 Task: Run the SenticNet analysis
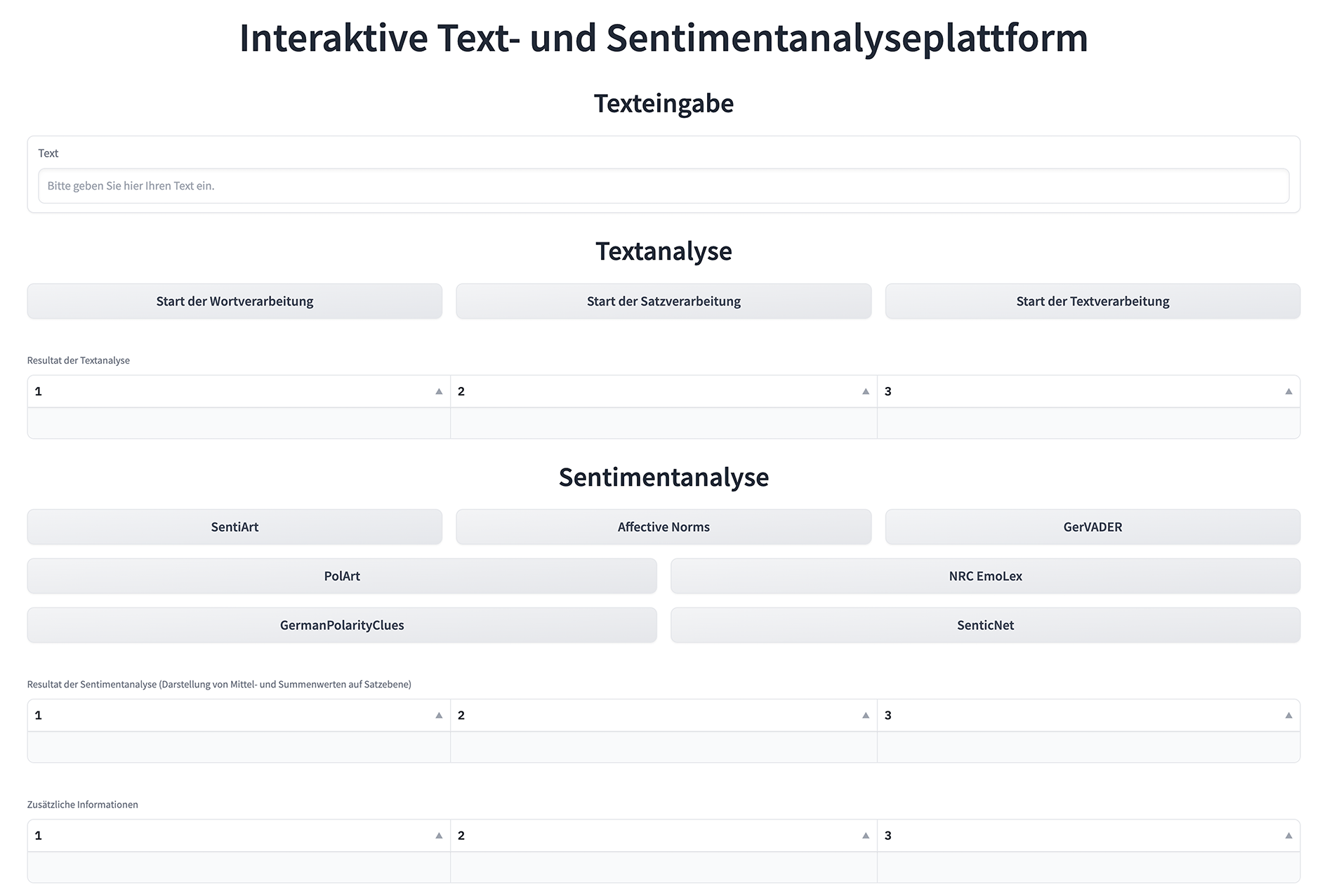coord(985,625)
